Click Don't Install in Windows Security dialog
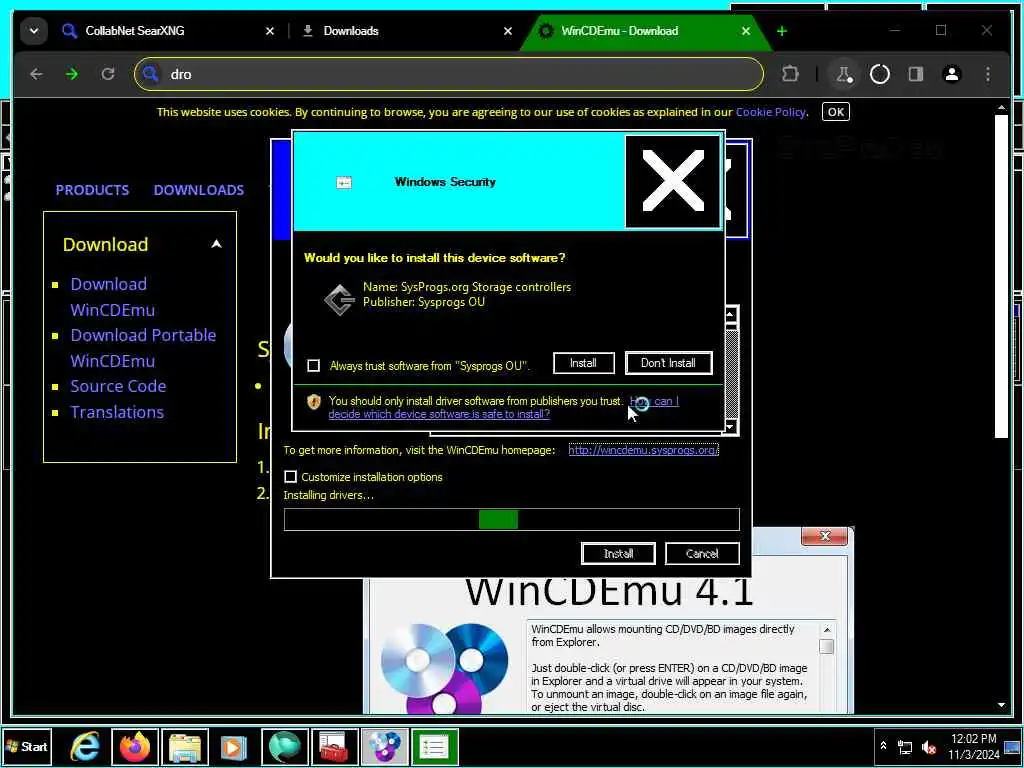This screenshot has height=768, width=1024. coord(668,363)
